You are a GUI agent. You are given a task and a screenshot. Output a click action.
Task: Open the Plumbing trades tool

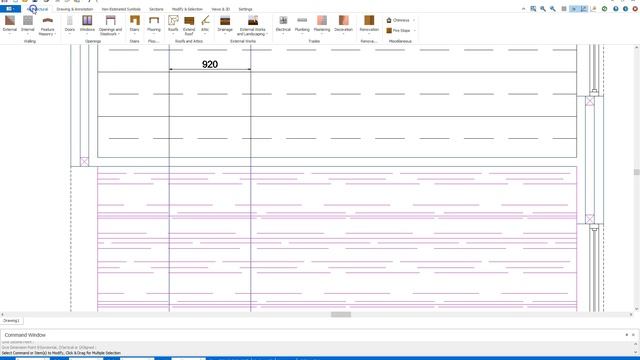[302, 24]
